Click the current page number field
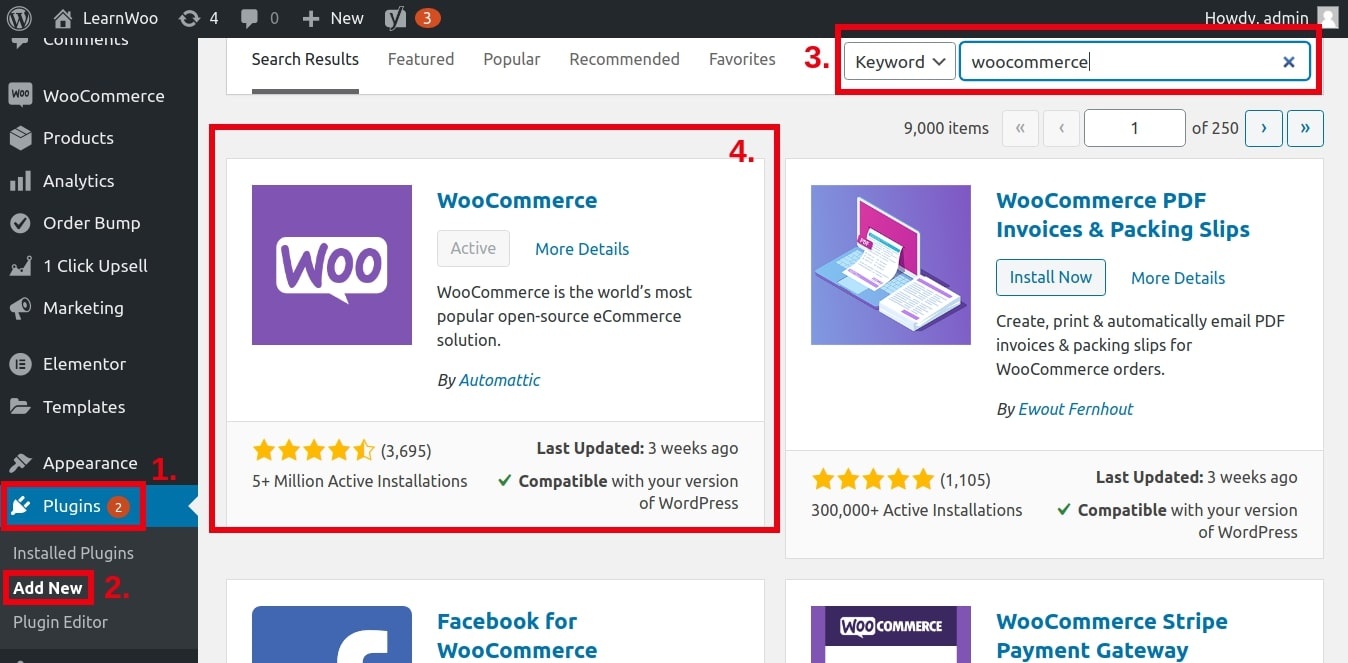 coord(1135,128)
